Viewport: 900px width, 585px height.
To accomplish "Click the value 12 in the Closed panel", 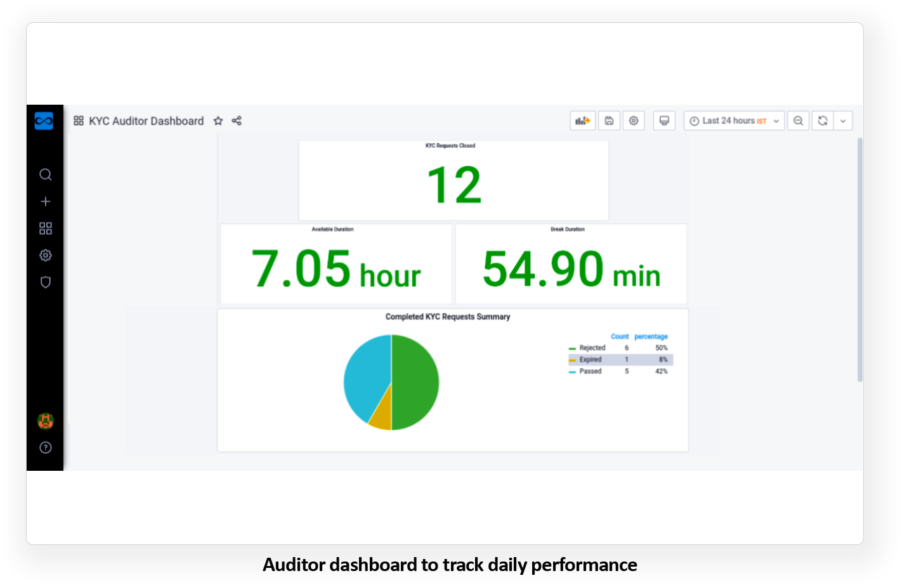I will pyautogui.click(x=454, y=185).
